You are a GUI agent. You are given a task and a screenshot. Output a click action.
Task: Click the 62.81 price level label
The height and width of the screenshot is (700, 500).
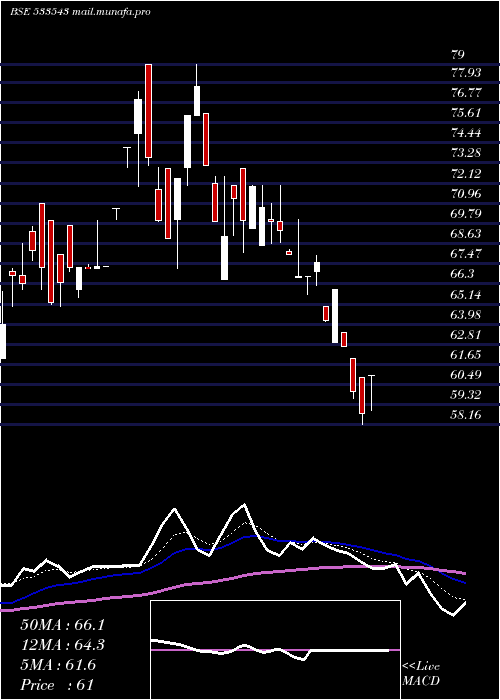tap(466, 335)
